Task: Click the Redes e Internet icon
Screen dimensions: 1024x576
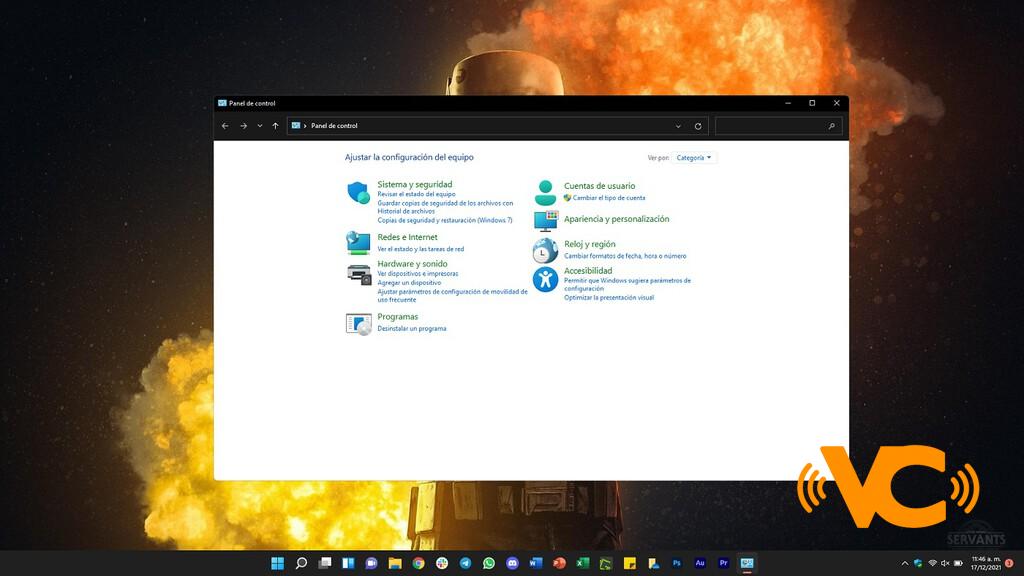Action: pyautogui.click(x=358, y=243)
